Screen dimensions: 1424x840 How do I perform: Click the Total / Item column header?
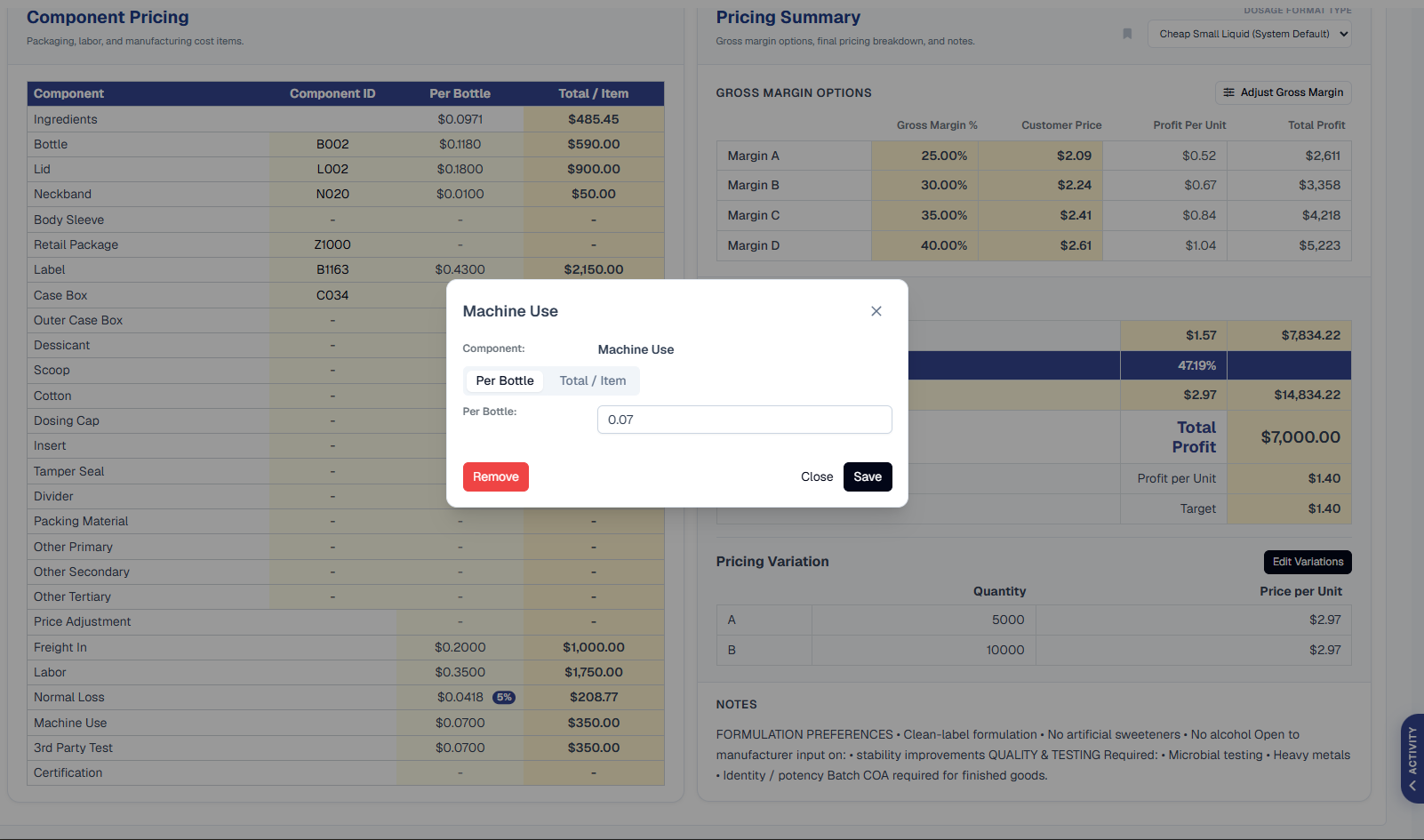coord(594,93)
